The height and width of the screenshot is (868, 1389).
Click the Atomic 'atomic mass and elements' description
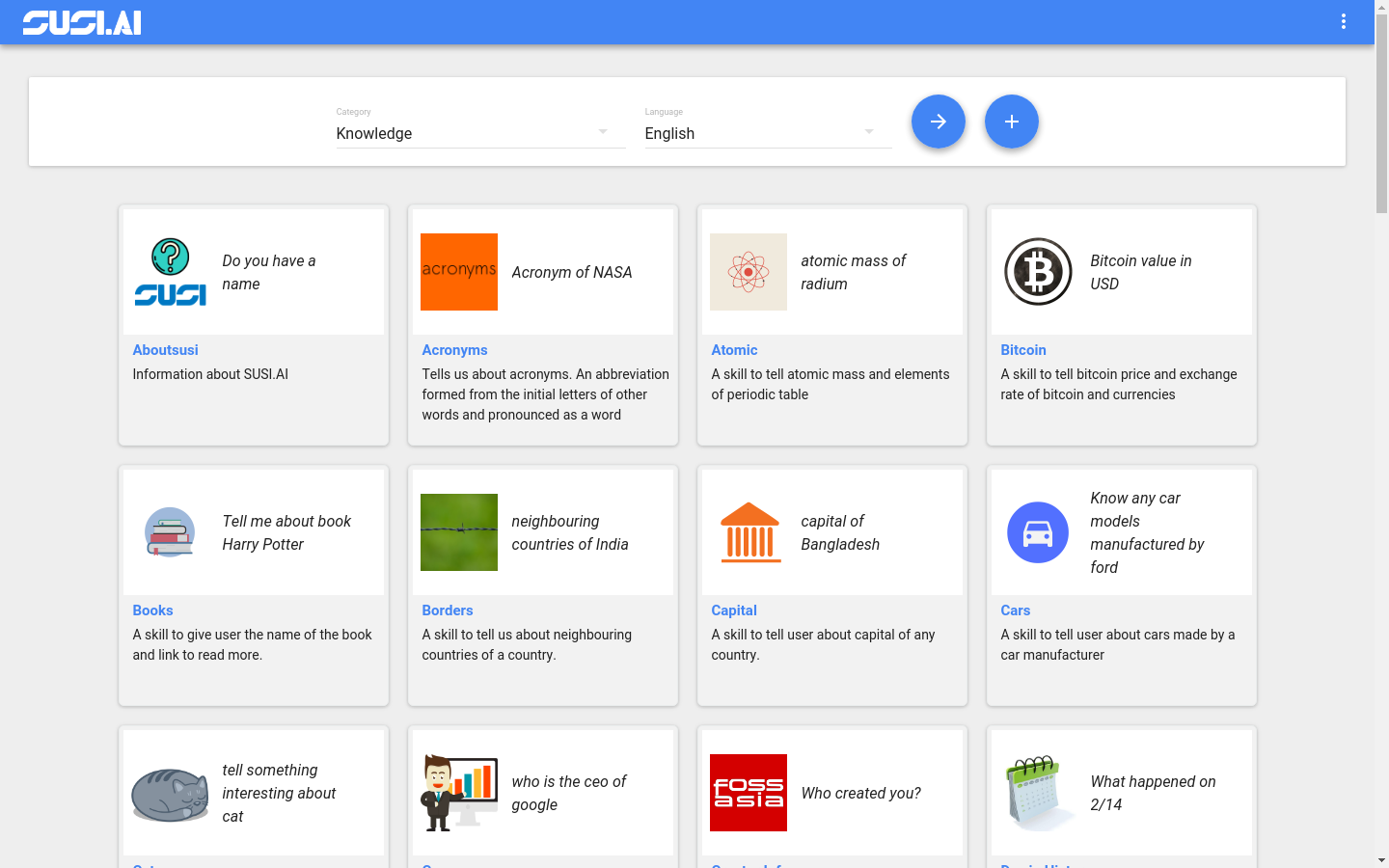[831, 384]
